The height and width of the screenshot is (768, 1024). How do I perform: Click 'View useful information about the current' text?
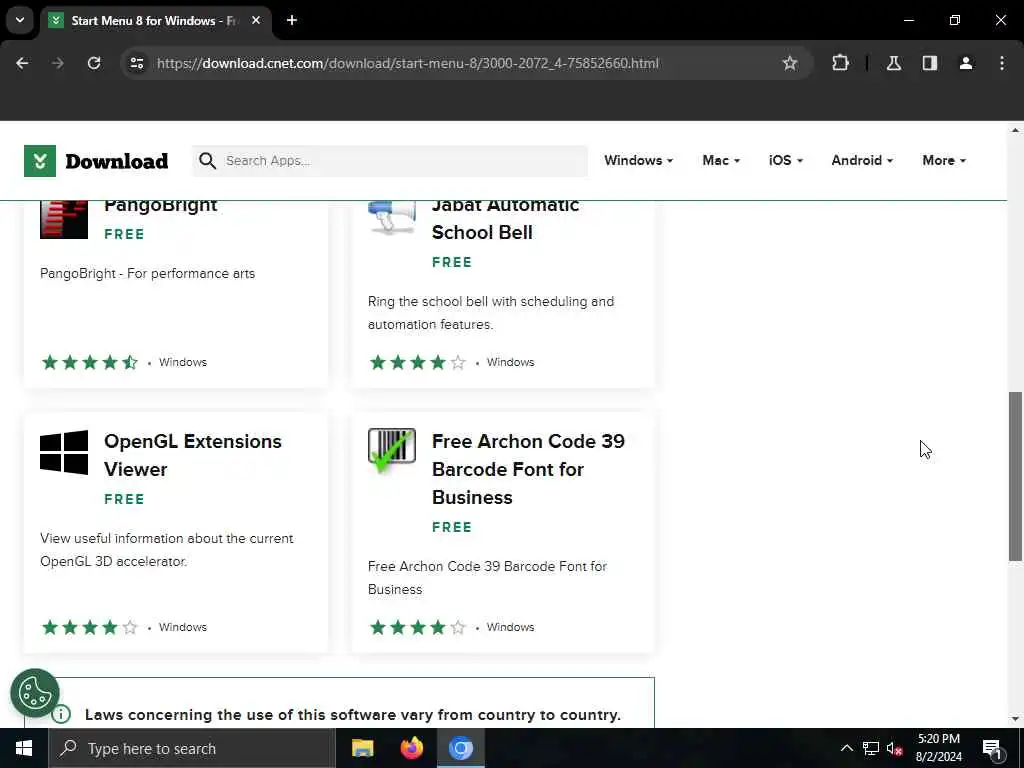(167, 539)
